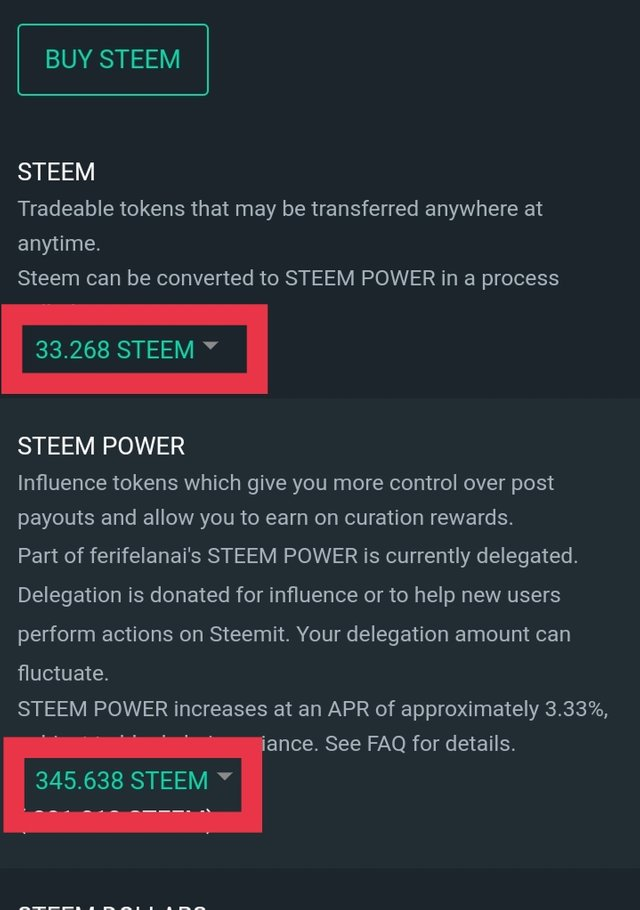Open the 345.638 STEEM power dropdown
This screenshot has height=910, width=640.
(x=133, y=780)
